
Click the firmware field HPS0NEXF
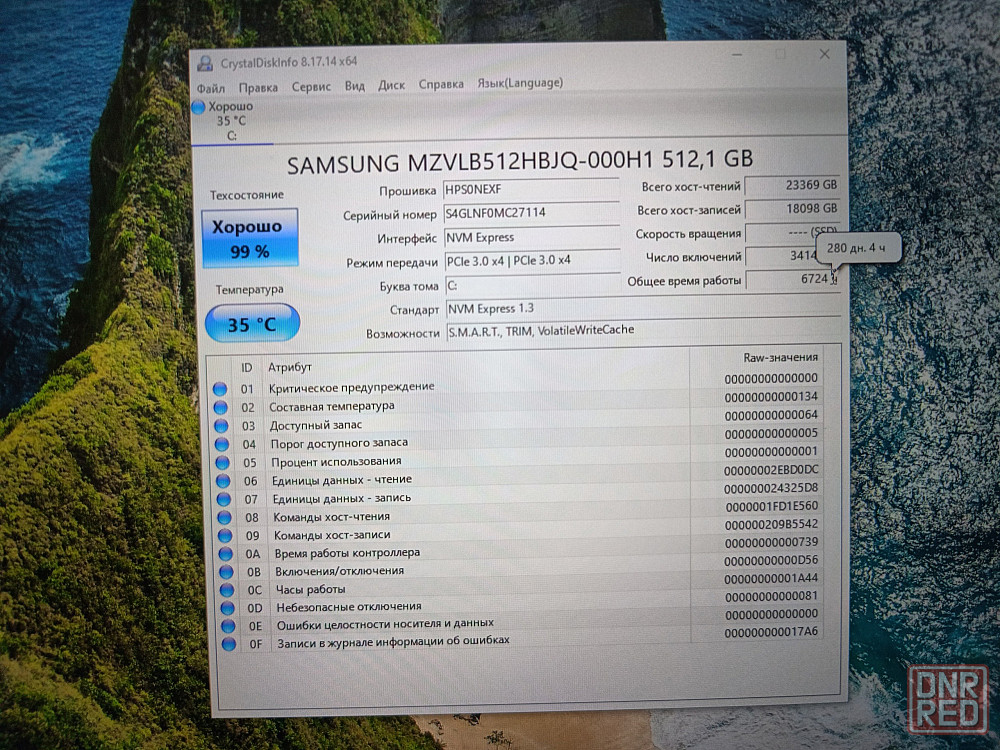pyautogui.click(x=531, y=189)
